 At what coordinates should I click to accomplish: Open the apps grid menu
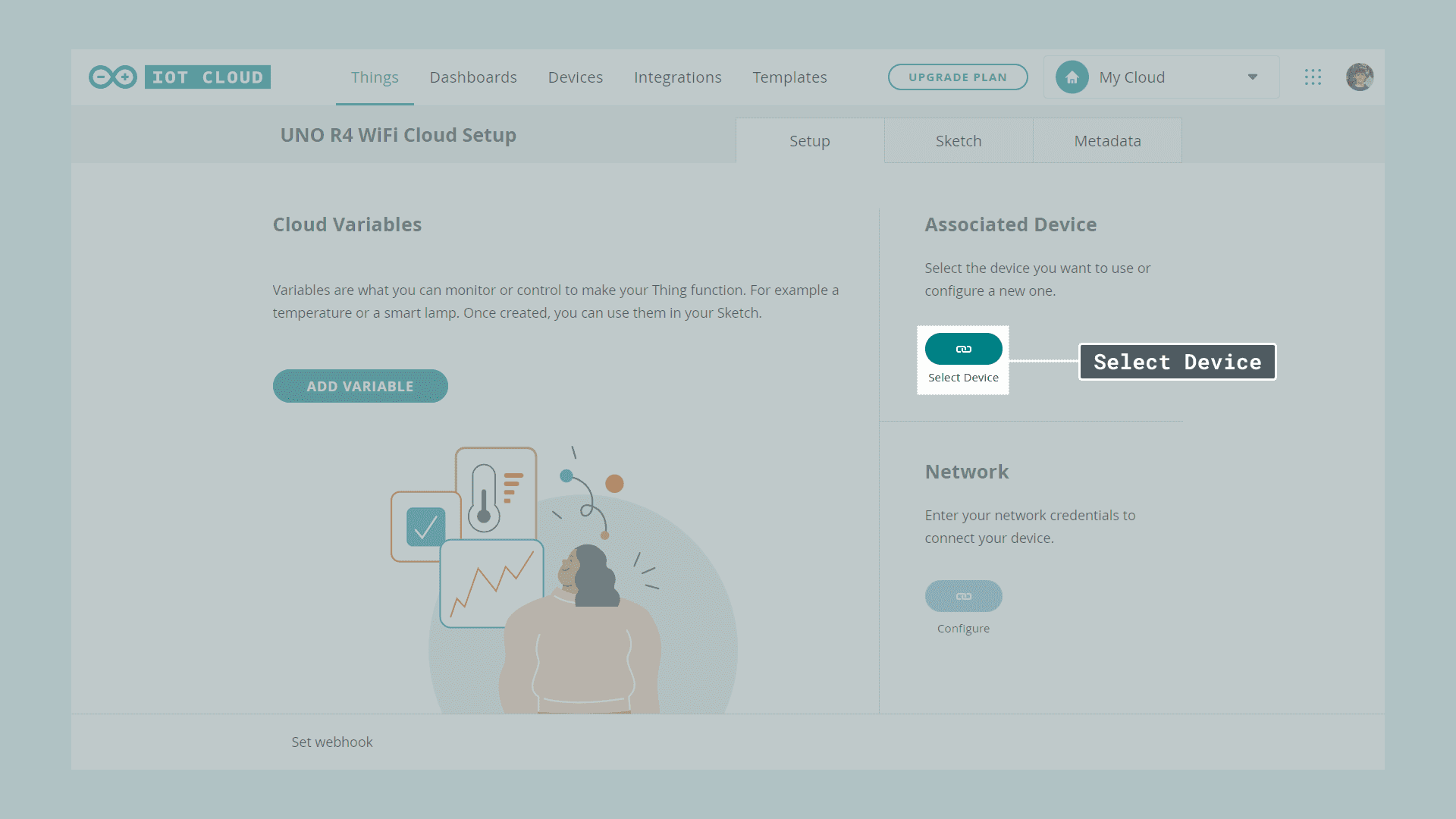1313,77
